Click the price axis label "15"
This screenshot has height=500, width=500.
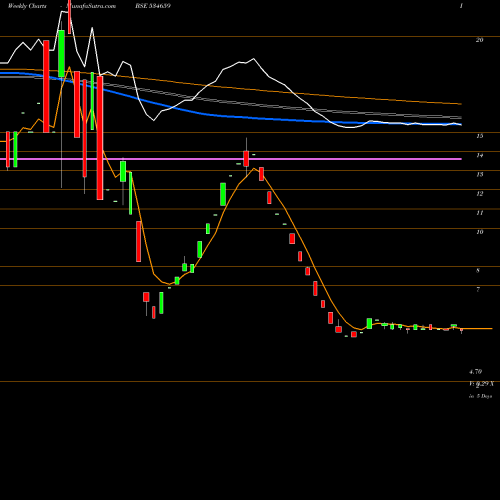[x=479, y=136]
